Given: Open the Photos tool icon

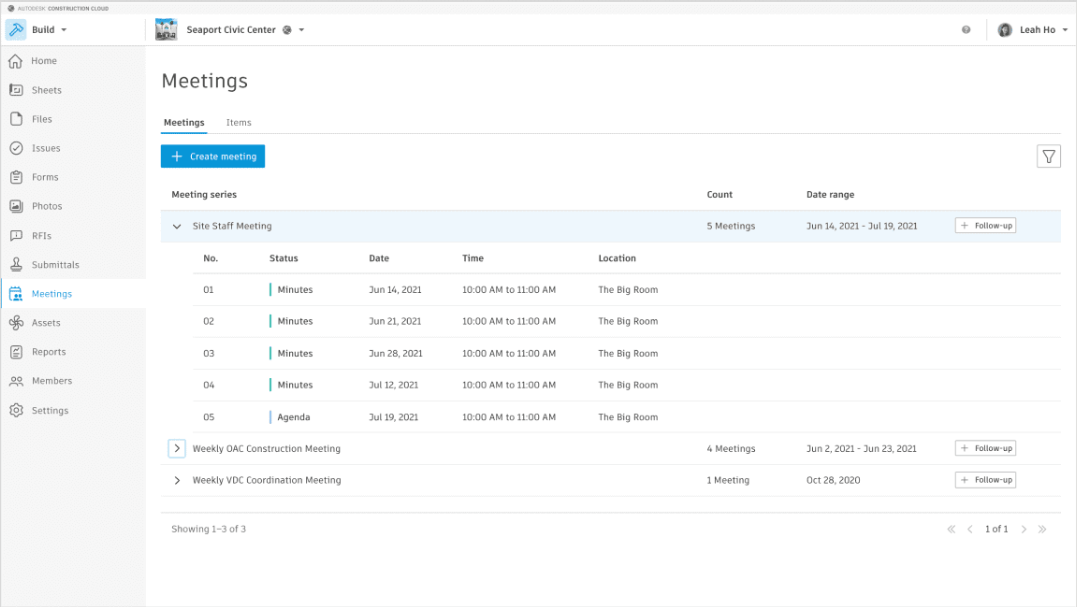Looking at the screenshot, I should point(16,206).
